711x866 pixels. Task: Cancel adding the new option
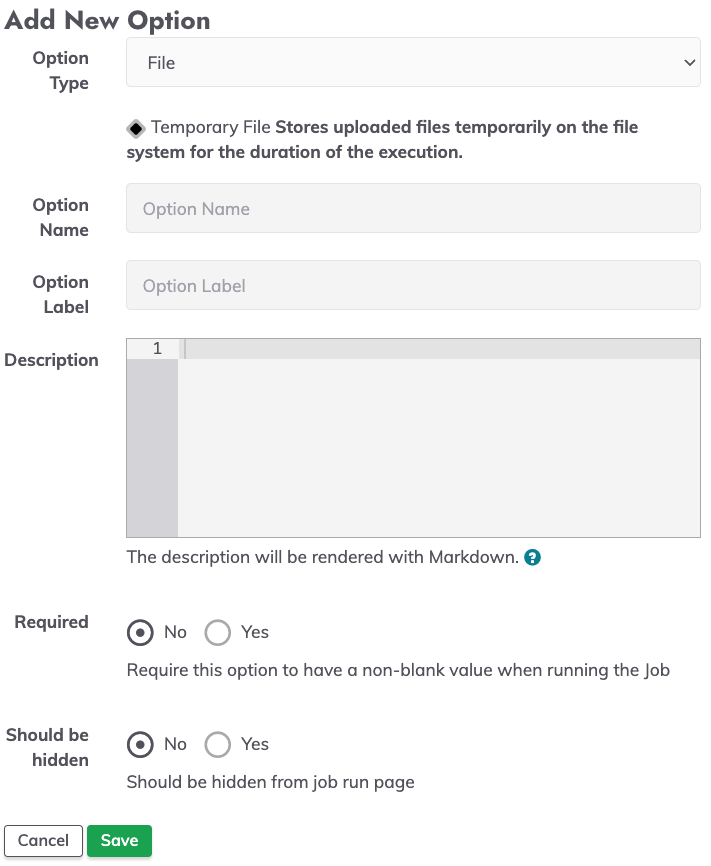click(x=43, y=841)
